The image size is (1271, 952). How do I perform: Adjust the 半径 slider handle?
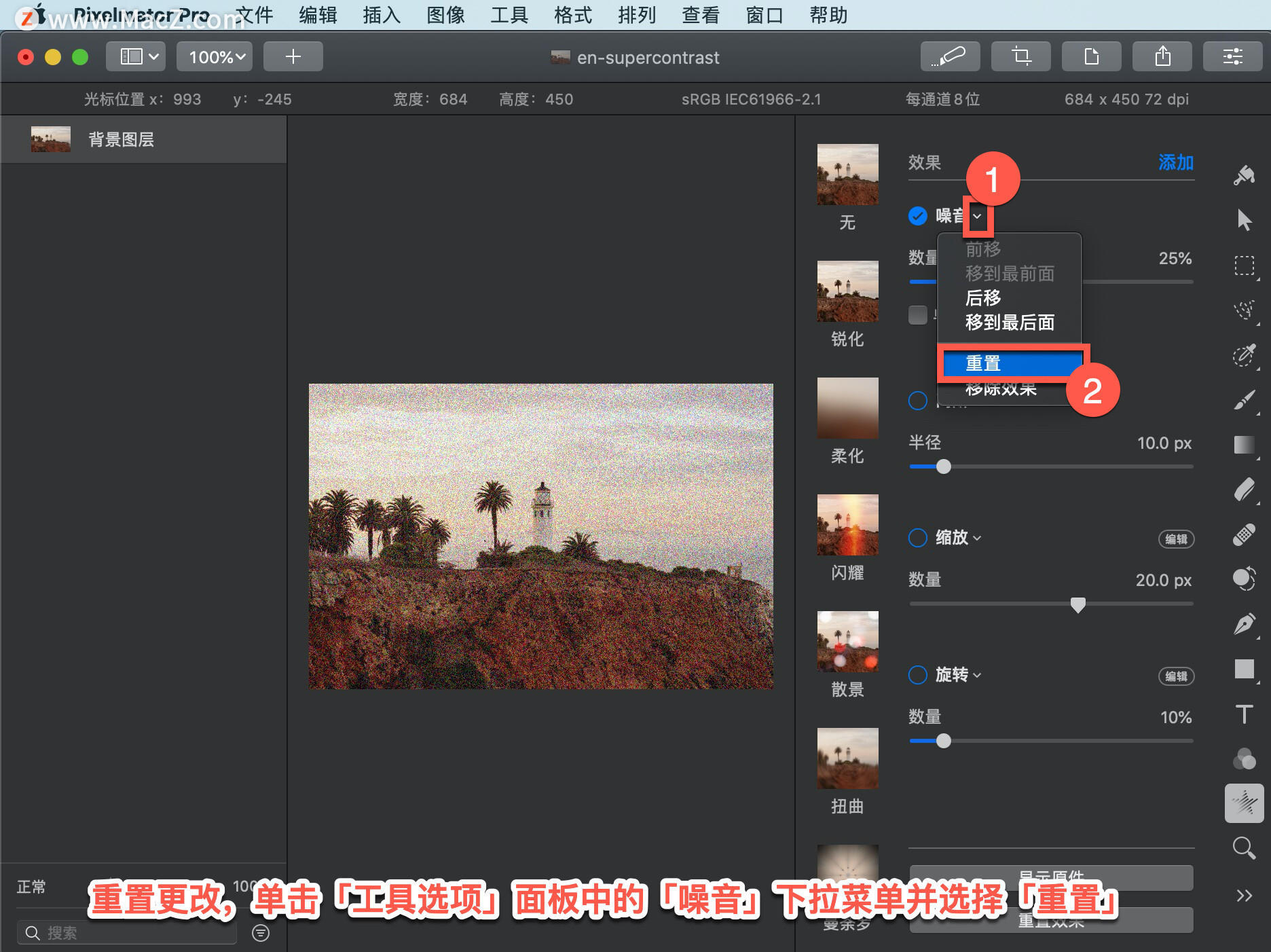click(944, 466)
